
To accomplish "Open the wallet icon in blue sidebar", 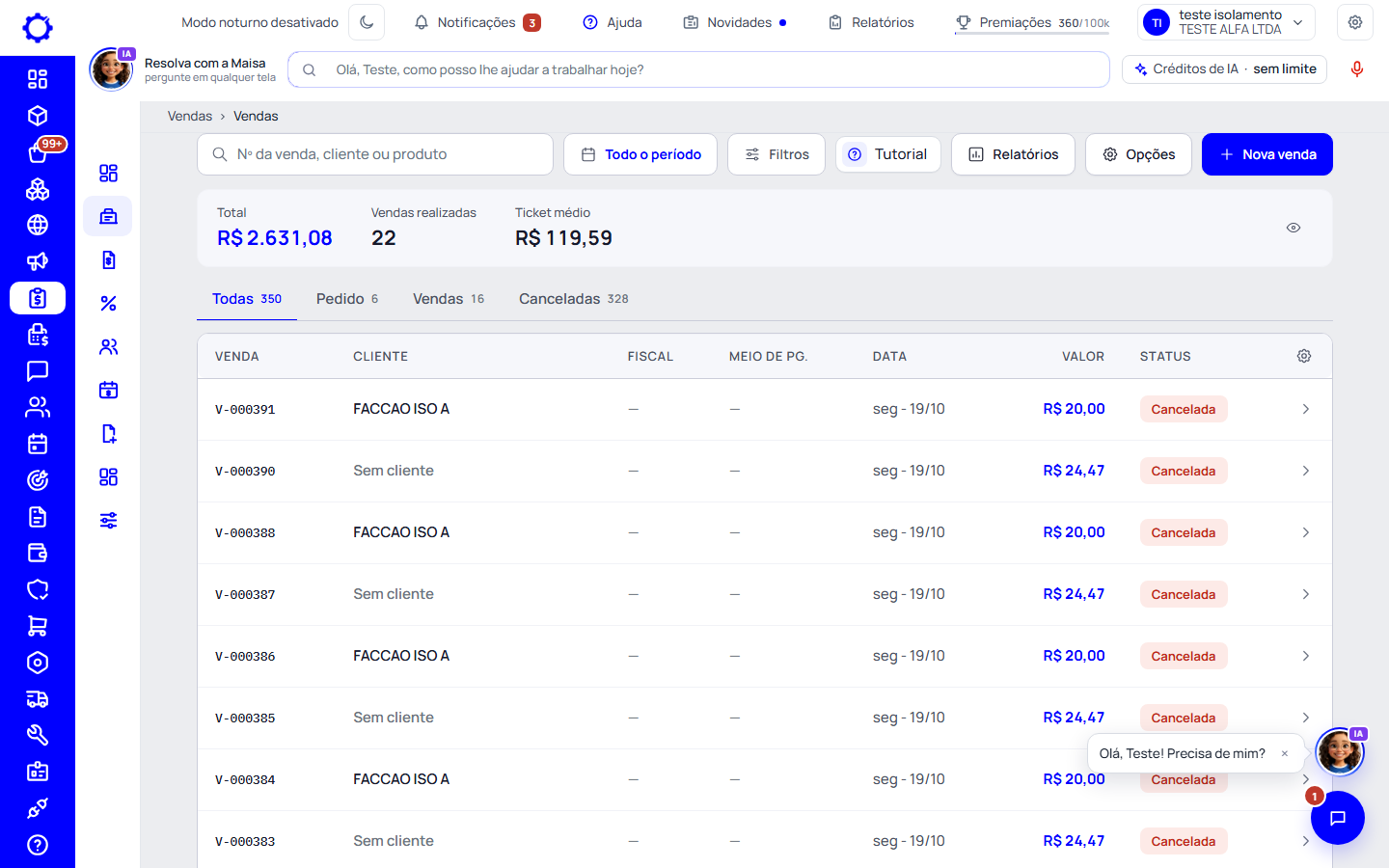I will click(x=38, y=553).
